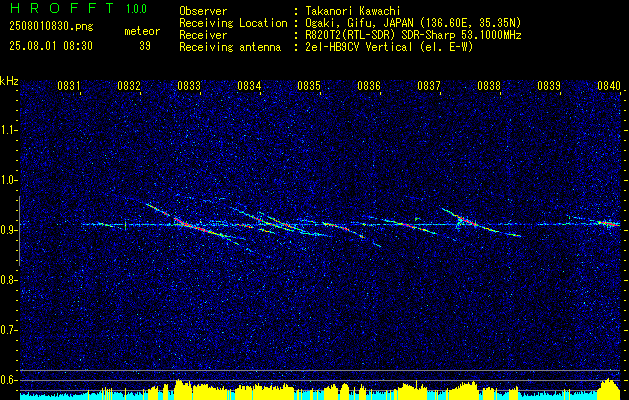This screenshot has height=400, width=629.
Task: Click the 0834 time marker
Action: (249, 85)
